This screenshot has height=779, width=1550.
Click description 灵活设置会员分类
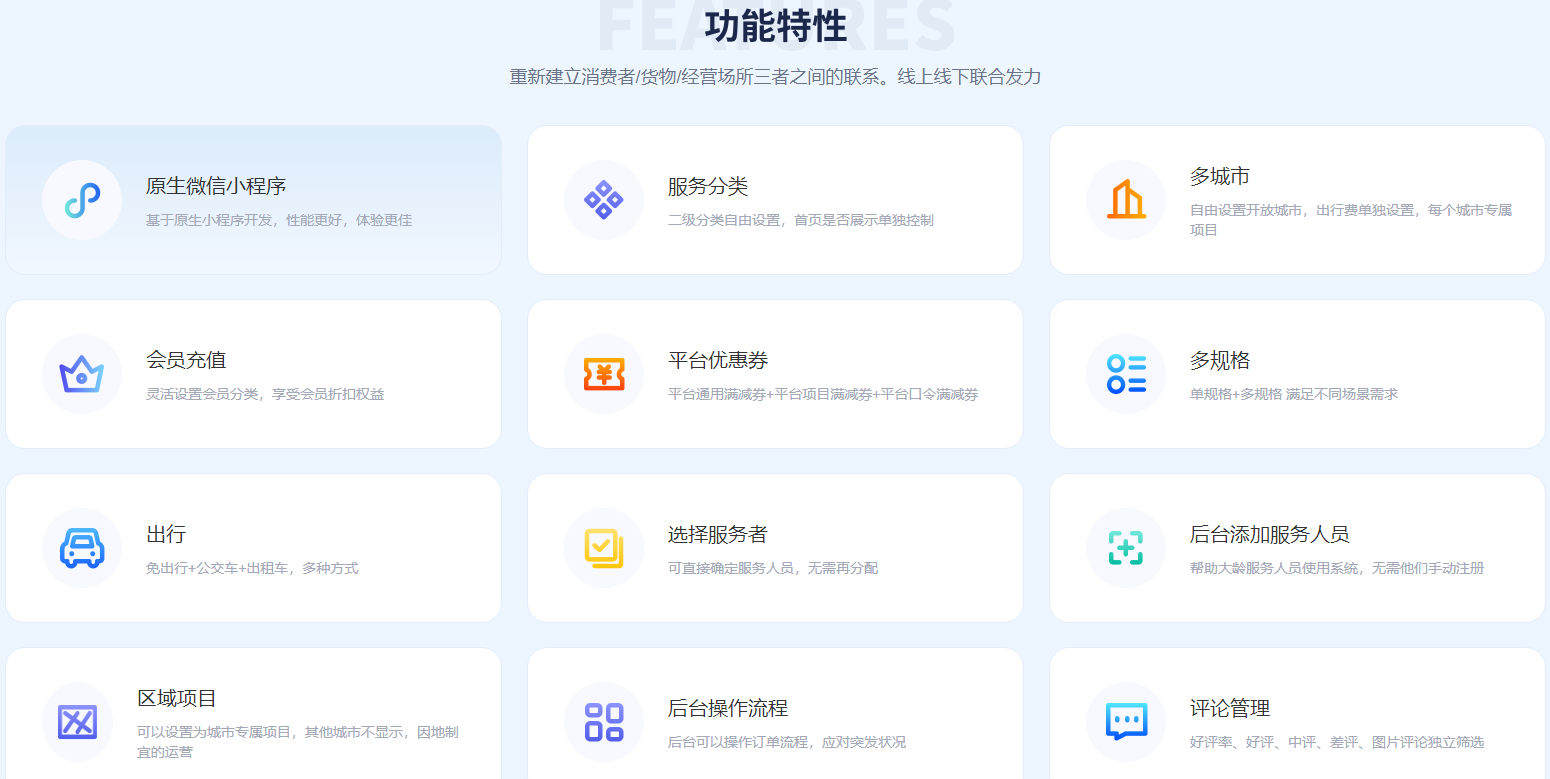point(265,394)
